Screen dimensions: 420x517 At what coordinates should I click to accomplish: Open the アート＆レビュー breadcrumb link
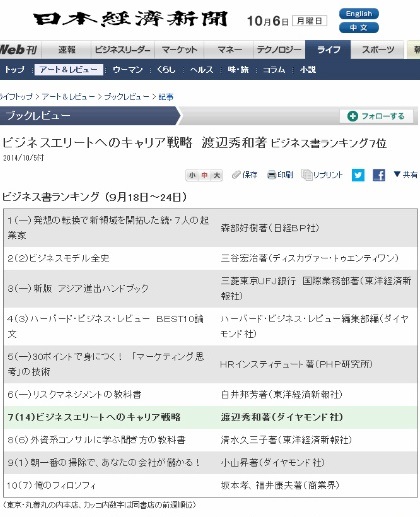(x=68, y=97)
